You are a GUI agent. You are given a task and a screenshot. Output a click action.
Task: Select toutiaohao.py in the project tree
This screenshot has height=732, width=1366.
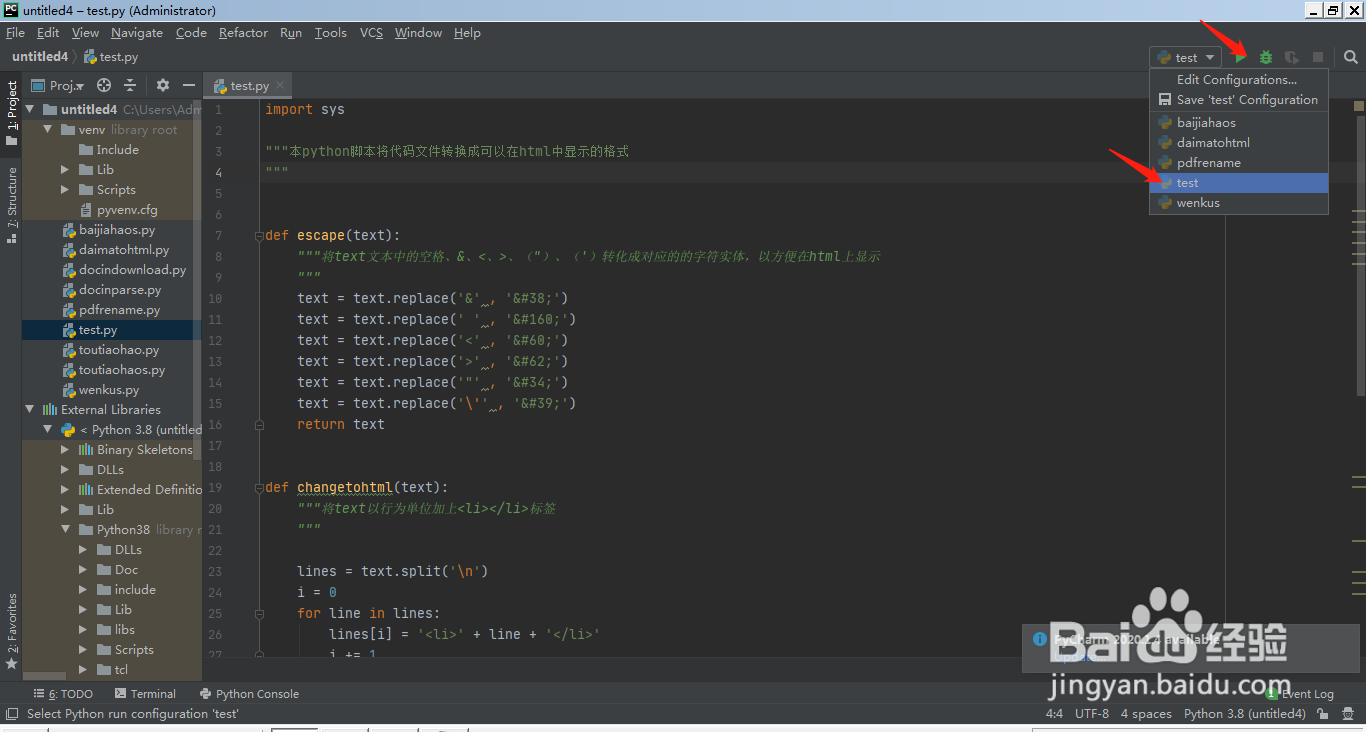tap(119, 350)
